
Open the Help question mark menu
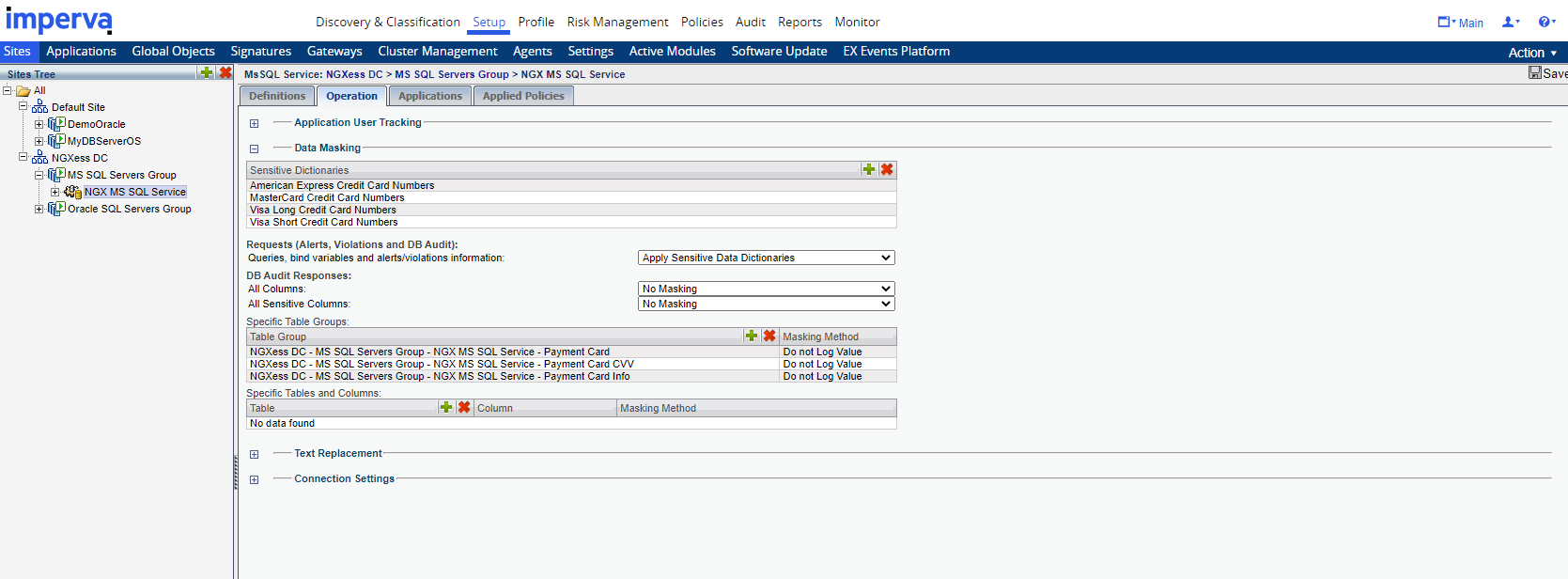click(1545, 22)
